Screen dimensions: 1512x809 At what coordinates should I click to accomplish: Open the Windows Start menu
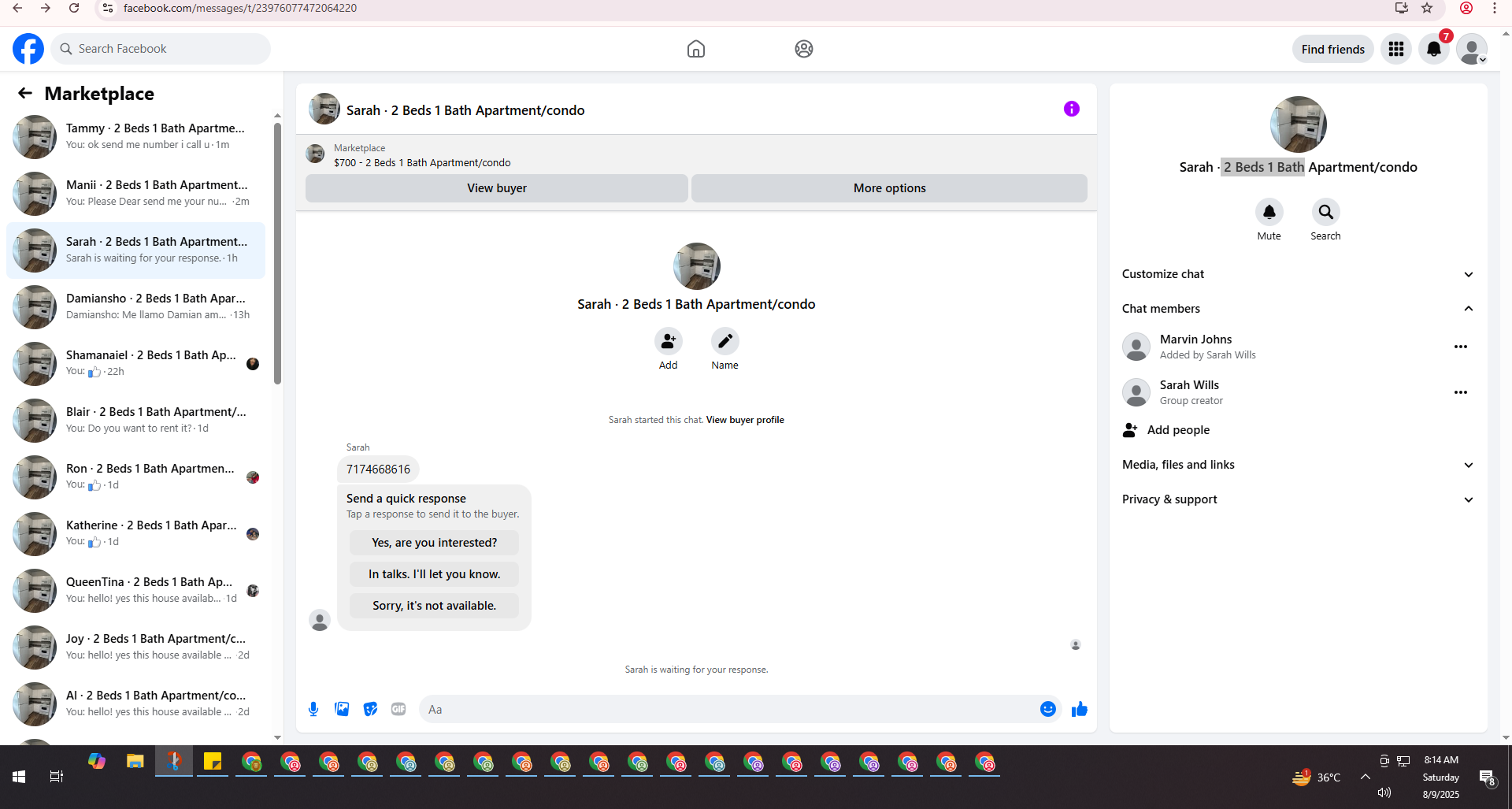19,777
